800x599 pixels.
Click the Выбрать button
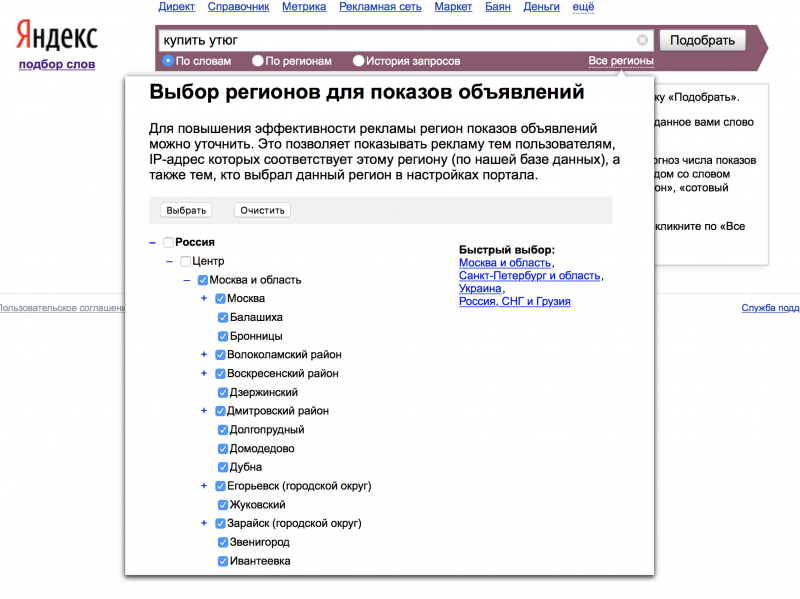coord(186,210)
